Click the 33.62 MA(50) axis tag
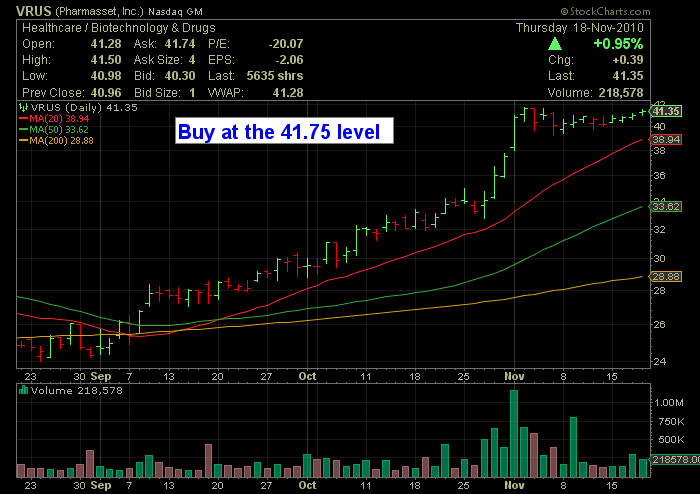The width and height of the screenshot is (700, 494). click(667, 206)
